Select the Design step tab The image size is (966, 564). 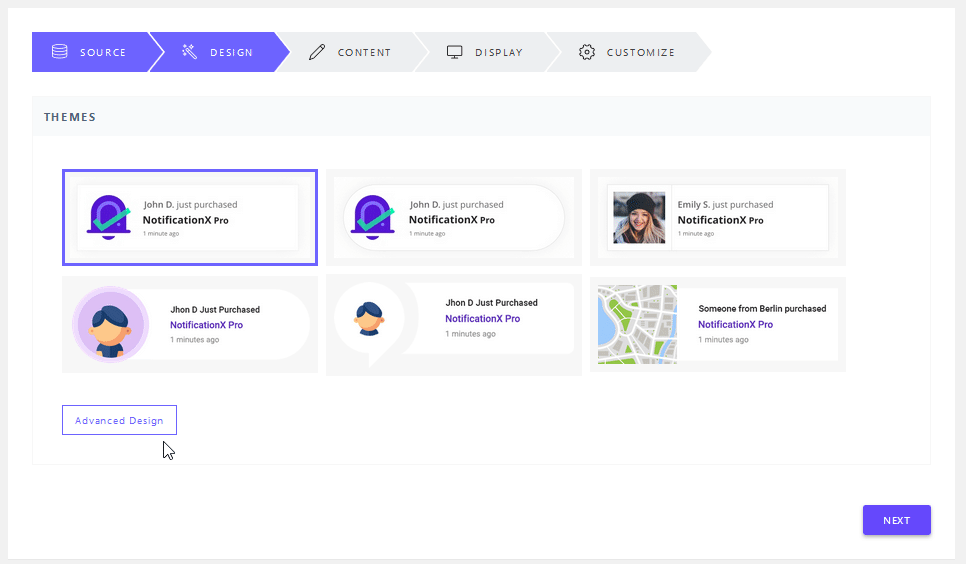pos(219,52)
